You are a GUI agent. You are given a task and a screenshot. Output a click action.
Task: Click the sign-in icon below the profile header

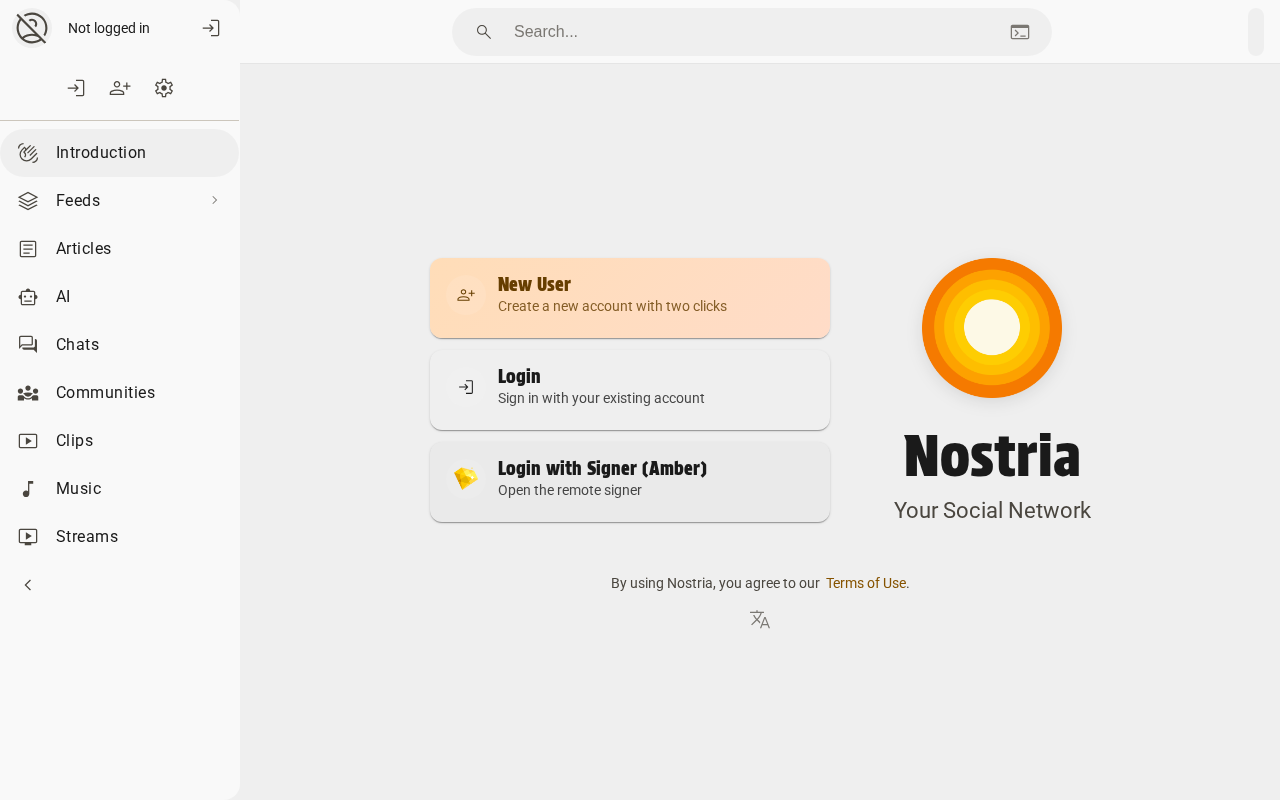click(x=76, y=88)
